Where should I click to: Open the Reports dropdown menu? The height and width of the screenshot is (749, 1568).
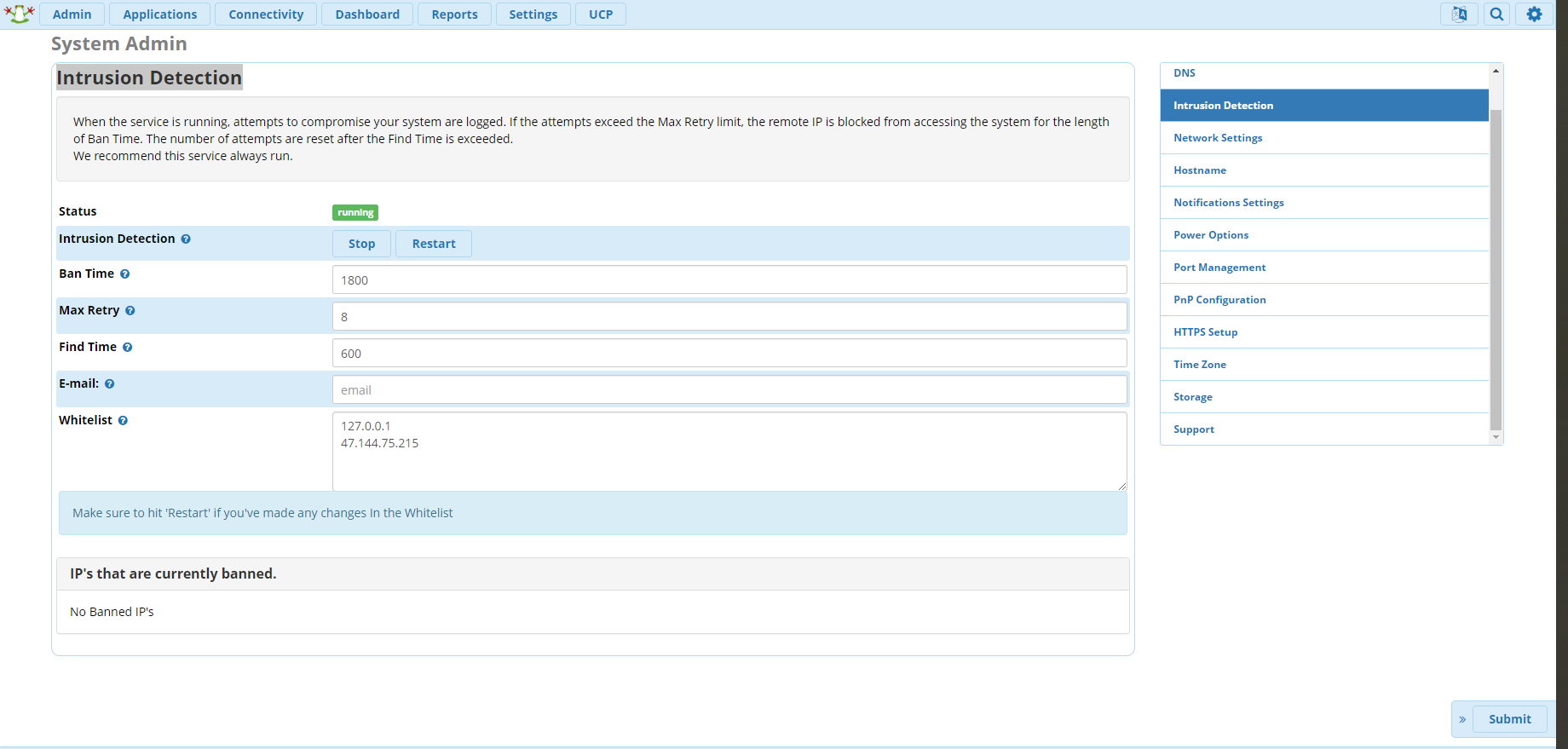click(454, 14)
